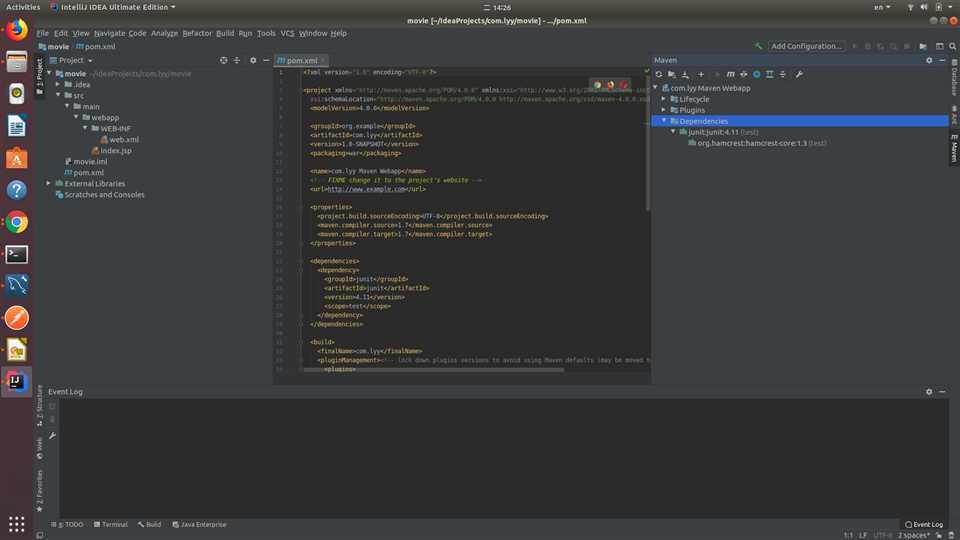This screenshot has width=960, height=540.
Task: Open the Tools menu
Action: (266, 33)
